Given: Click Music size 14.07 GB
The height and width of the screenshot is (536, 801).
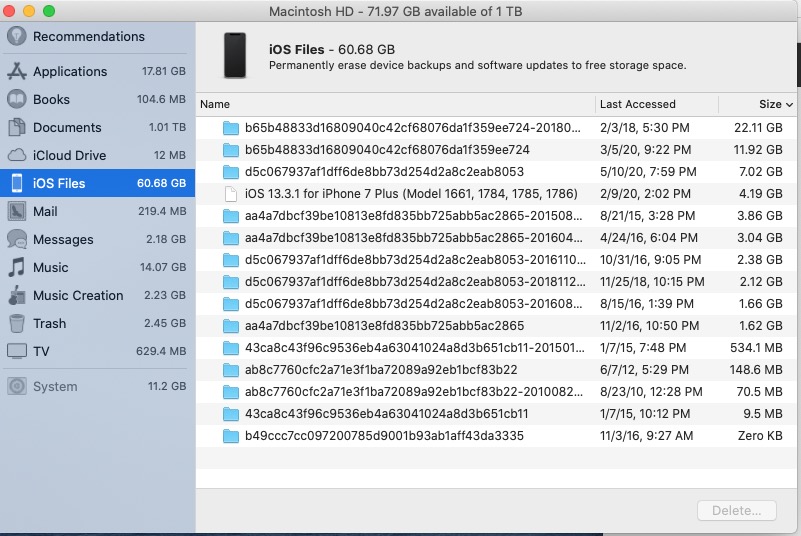Looking at the screenshot, I should click(163, 267).
